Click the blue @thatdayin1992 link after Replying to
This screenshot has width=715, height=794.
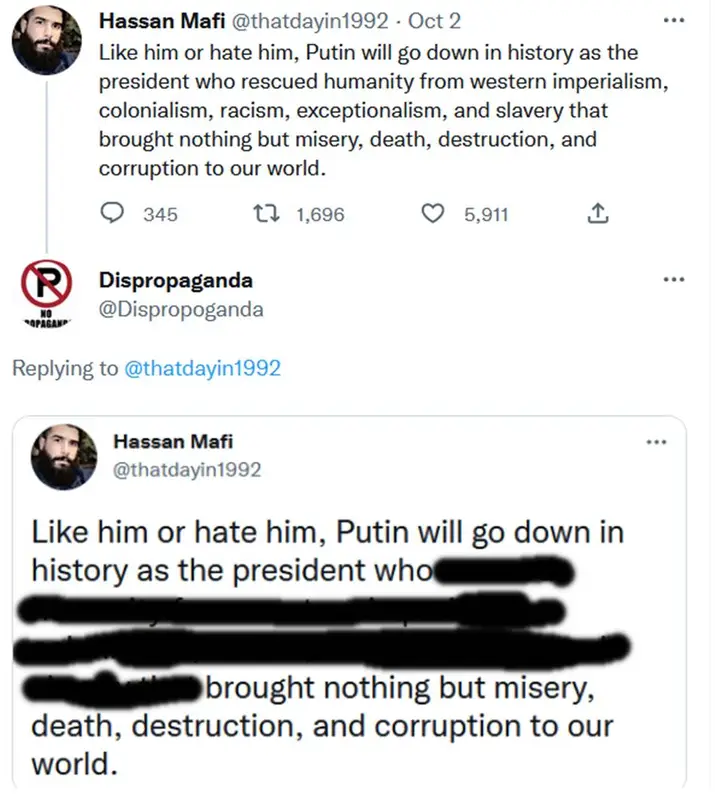[x=202, y=368]
